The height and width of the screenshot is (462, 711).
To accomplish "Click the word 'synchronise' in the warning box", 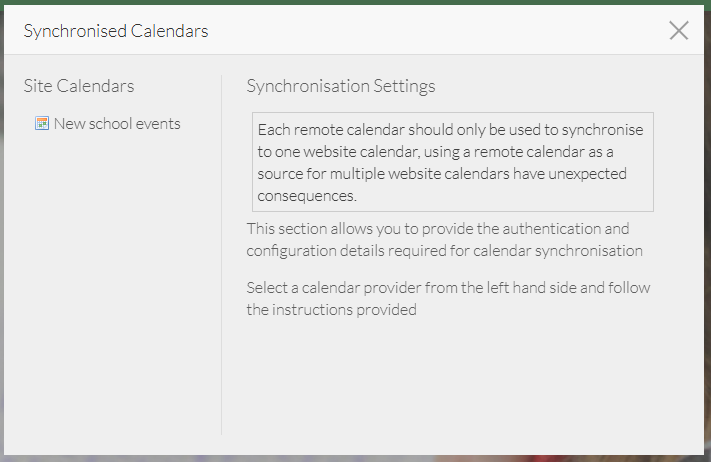I will point(601,131).
